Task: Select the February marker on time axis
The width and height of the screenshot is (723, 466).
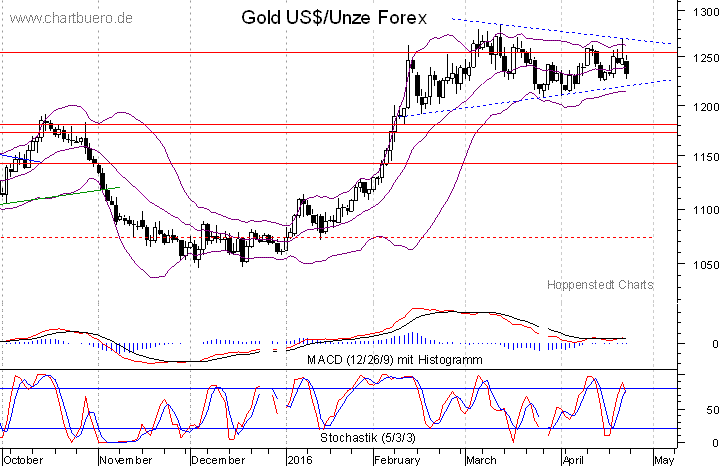Action: pos(398,459)
